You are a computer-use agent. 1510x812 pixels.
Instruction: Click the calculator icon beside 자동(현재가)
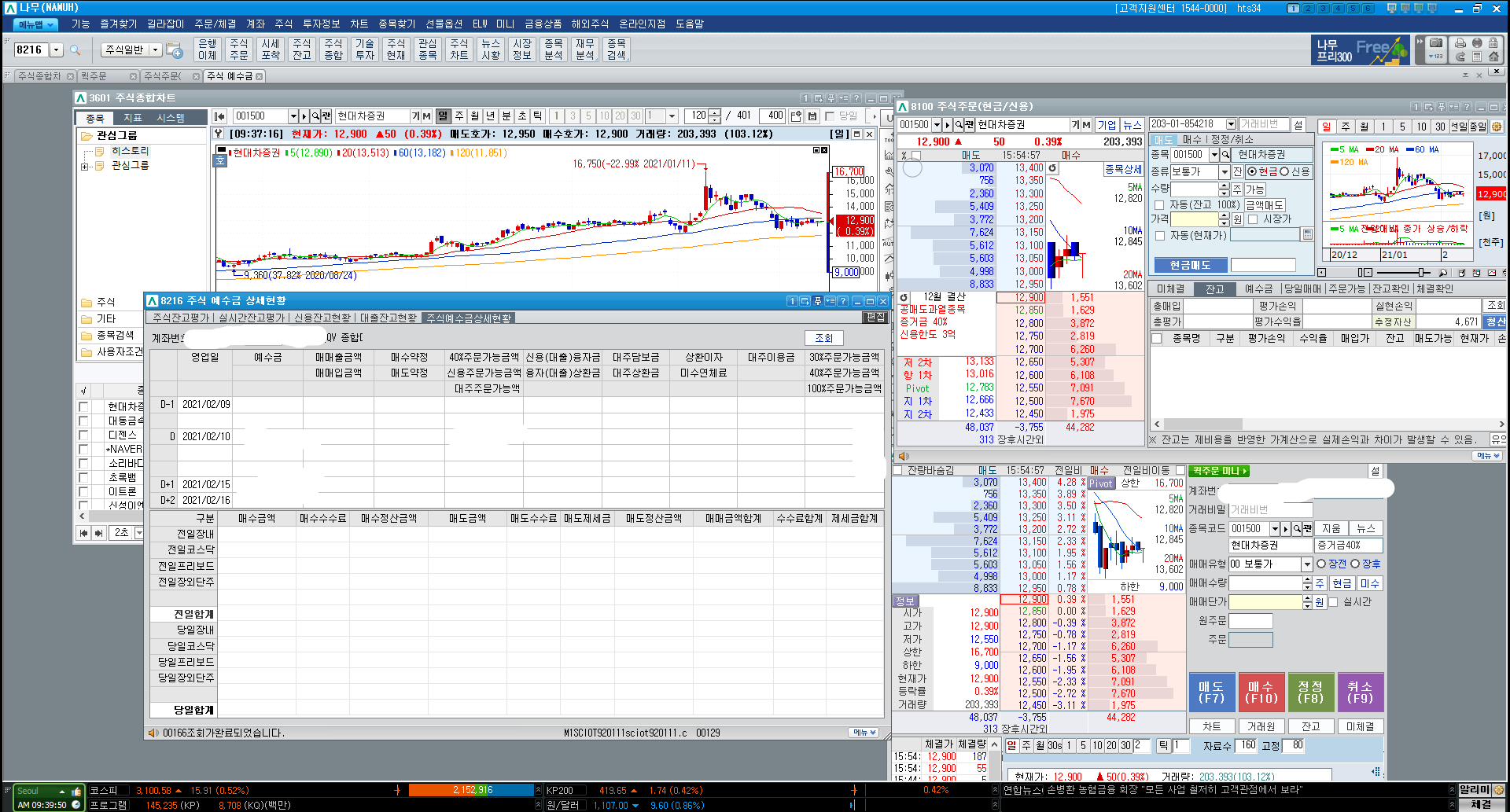point(1307,234)
